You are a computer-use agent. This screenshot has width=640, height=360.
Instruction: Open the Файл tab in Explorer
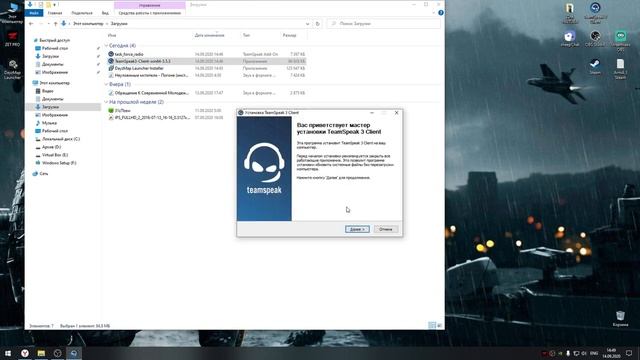click(34, 13)
